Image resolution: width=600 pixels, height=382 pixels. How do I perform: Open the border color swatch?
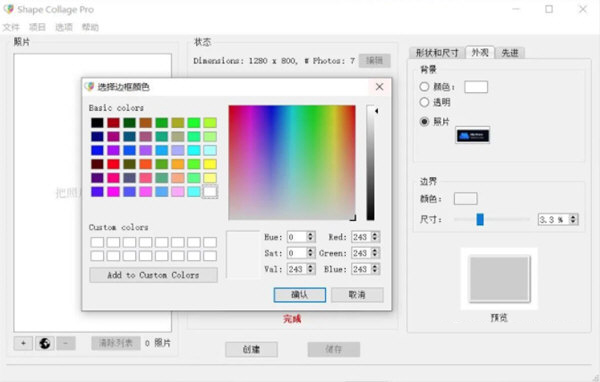coord(465,199)
